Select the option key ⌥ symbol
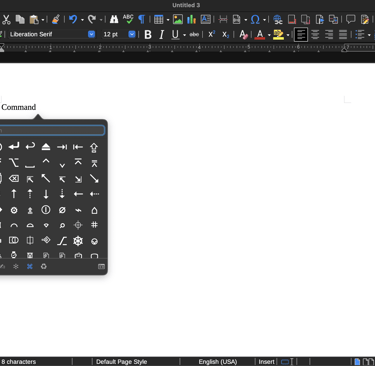This screenshot has width=375, height=366. tap(14, 163)
